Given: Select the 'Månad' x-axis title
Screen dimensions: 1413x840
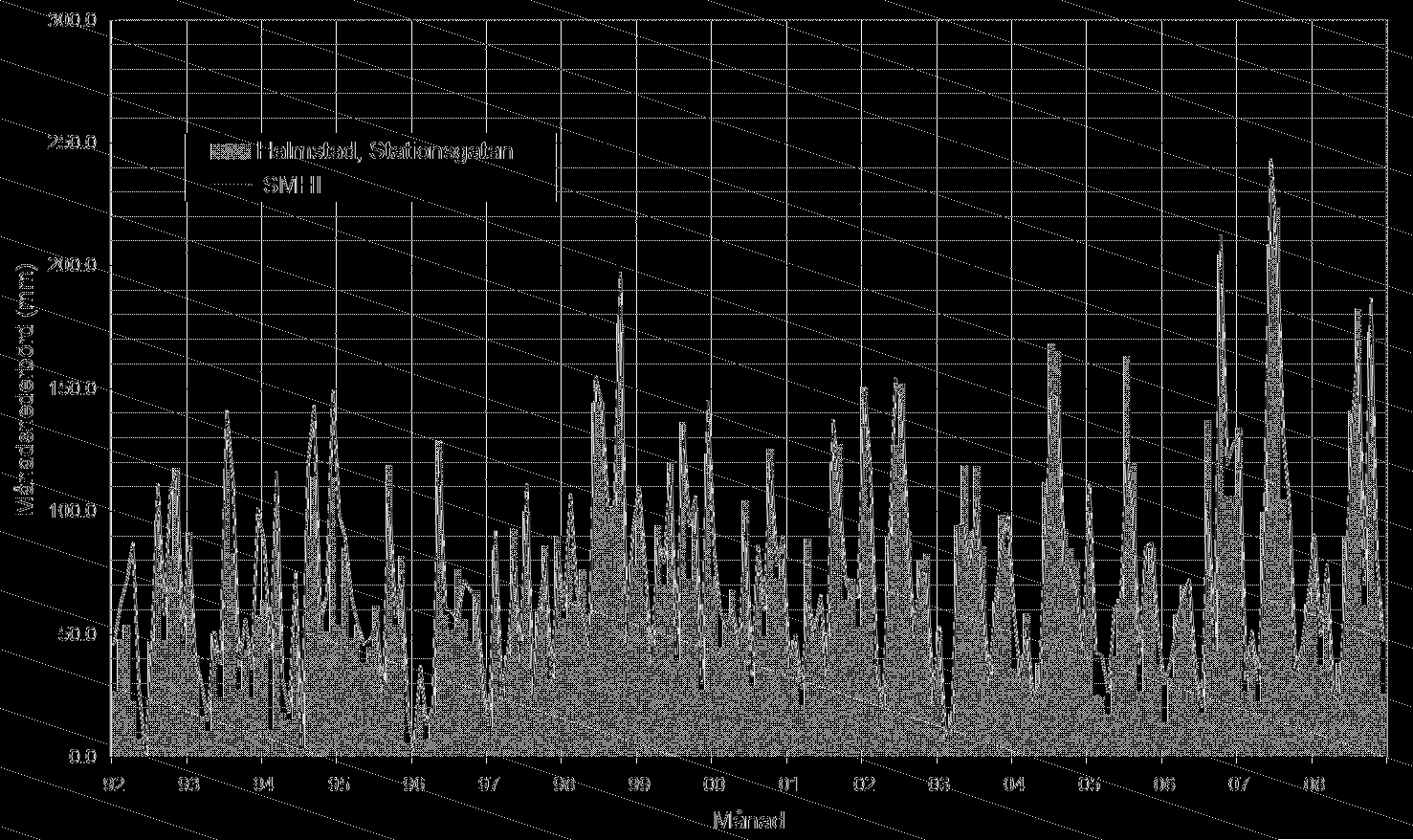Looking at the screenshot, I should point(749,821).
